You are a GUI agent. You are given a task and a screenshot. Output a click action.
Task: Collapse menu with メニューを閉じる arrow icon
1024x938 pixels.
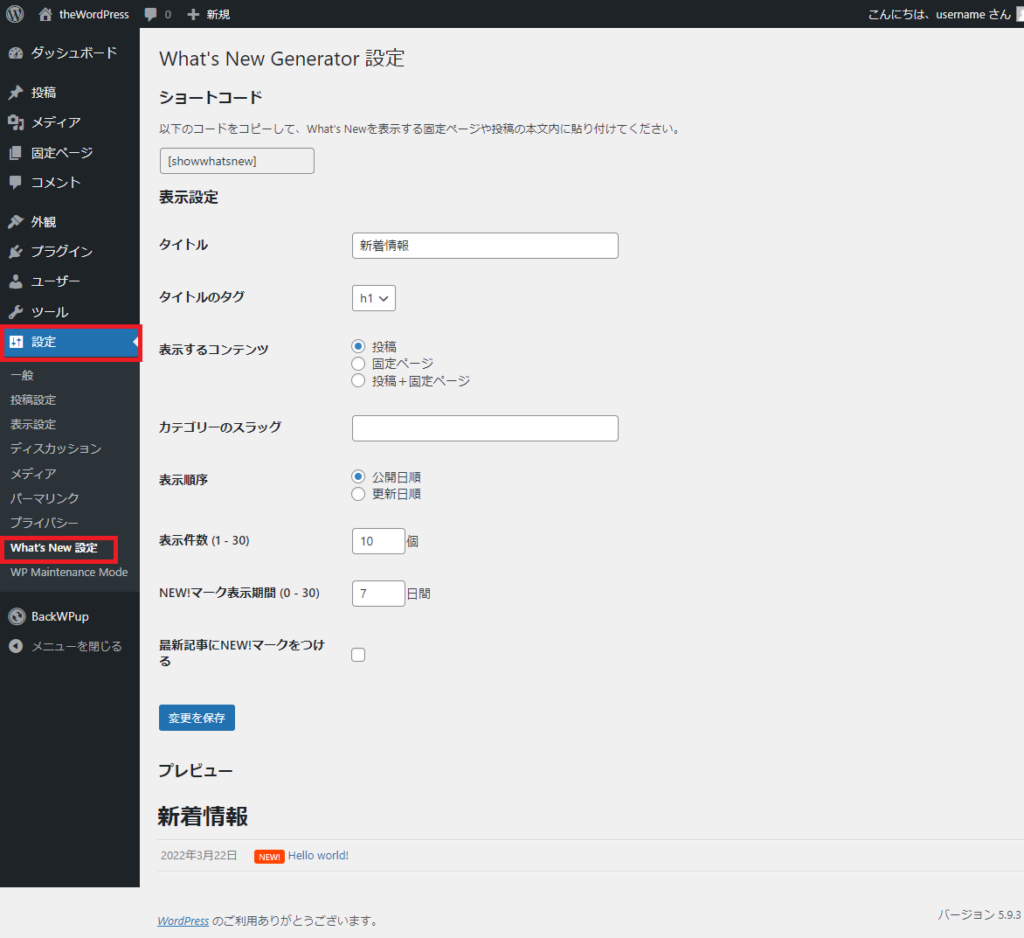click(16, 646)
